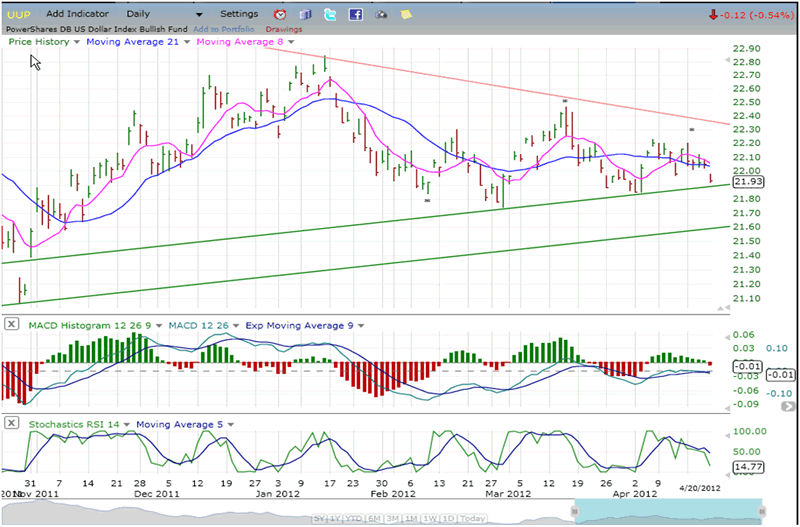
Task: Open the Settings menu
Action: 239,15
